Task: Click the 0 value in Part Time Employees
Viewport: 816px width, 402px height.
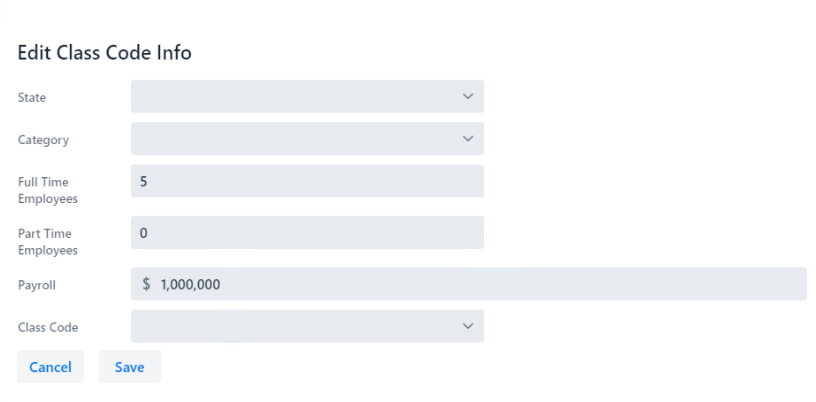Action: click(x=143, y=233)
